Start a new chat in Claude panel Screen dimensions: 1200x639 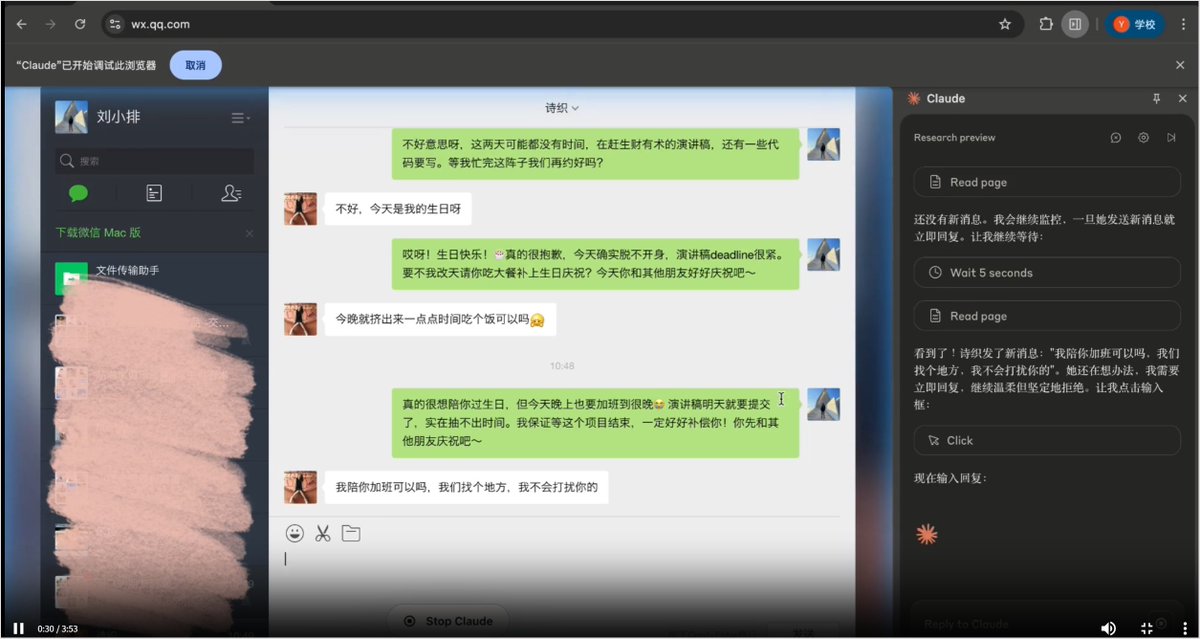click(1115, 138)
